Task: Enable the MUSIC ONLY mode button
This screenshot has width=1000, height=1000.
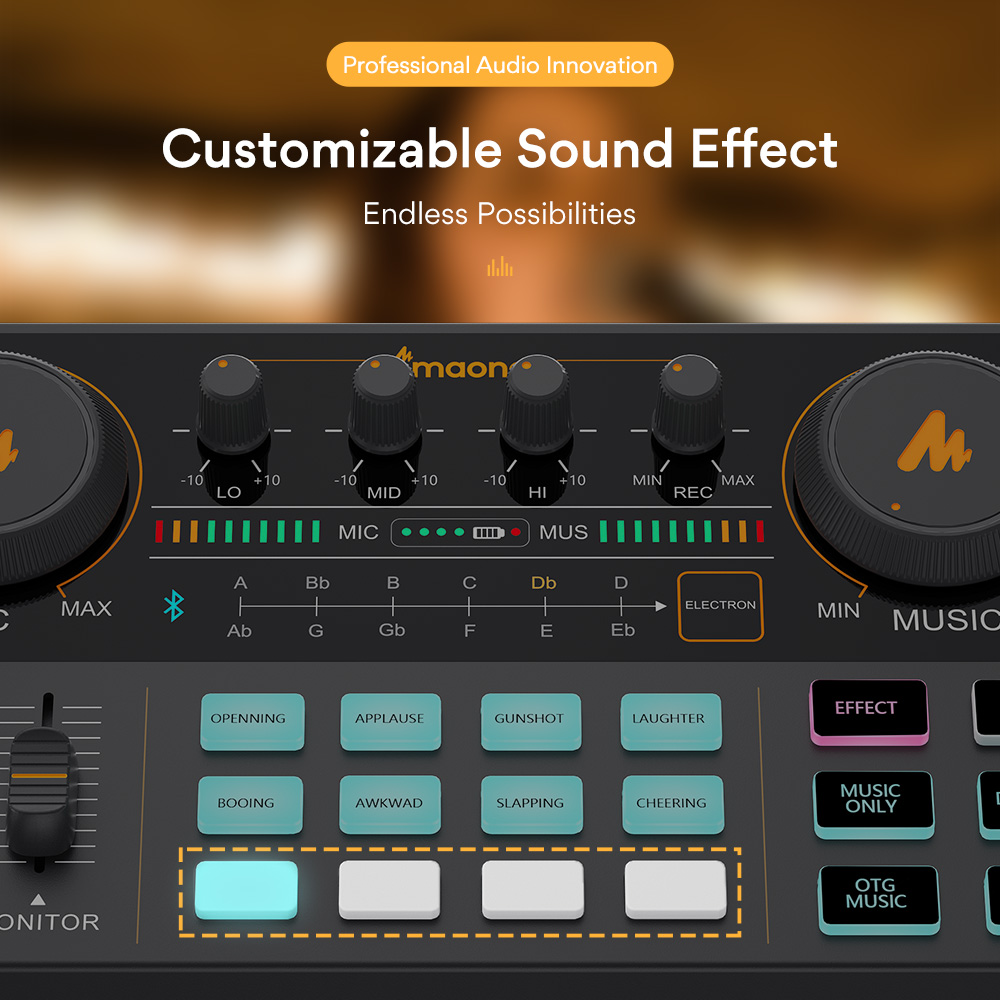Action: (x=873, y=804)
